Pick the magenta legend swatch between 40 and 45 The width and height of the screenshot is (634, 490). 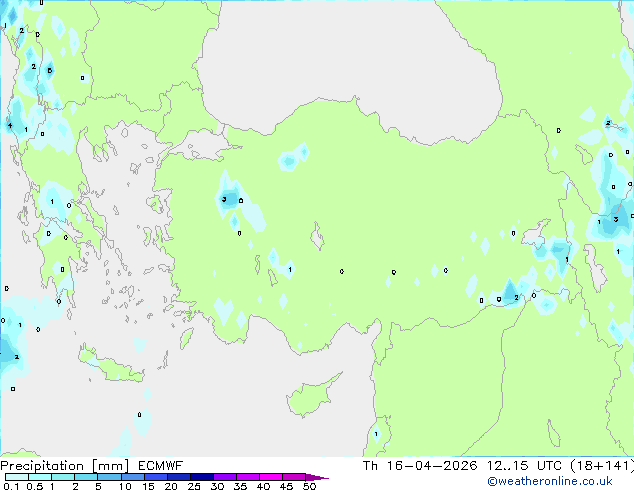[x=271, y=477]
